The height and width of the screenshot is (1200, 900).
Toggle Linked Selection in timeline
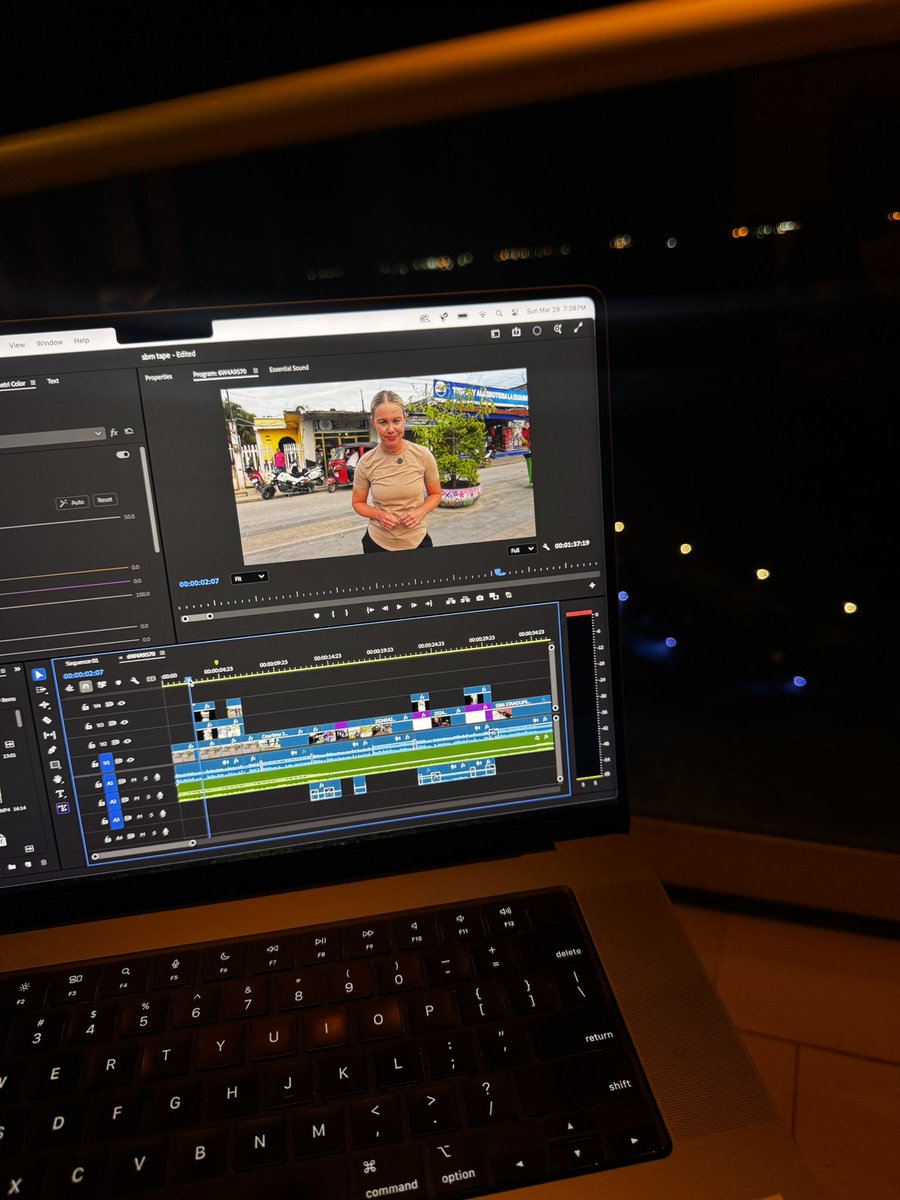pyautogui.click(x=102, y=684)
